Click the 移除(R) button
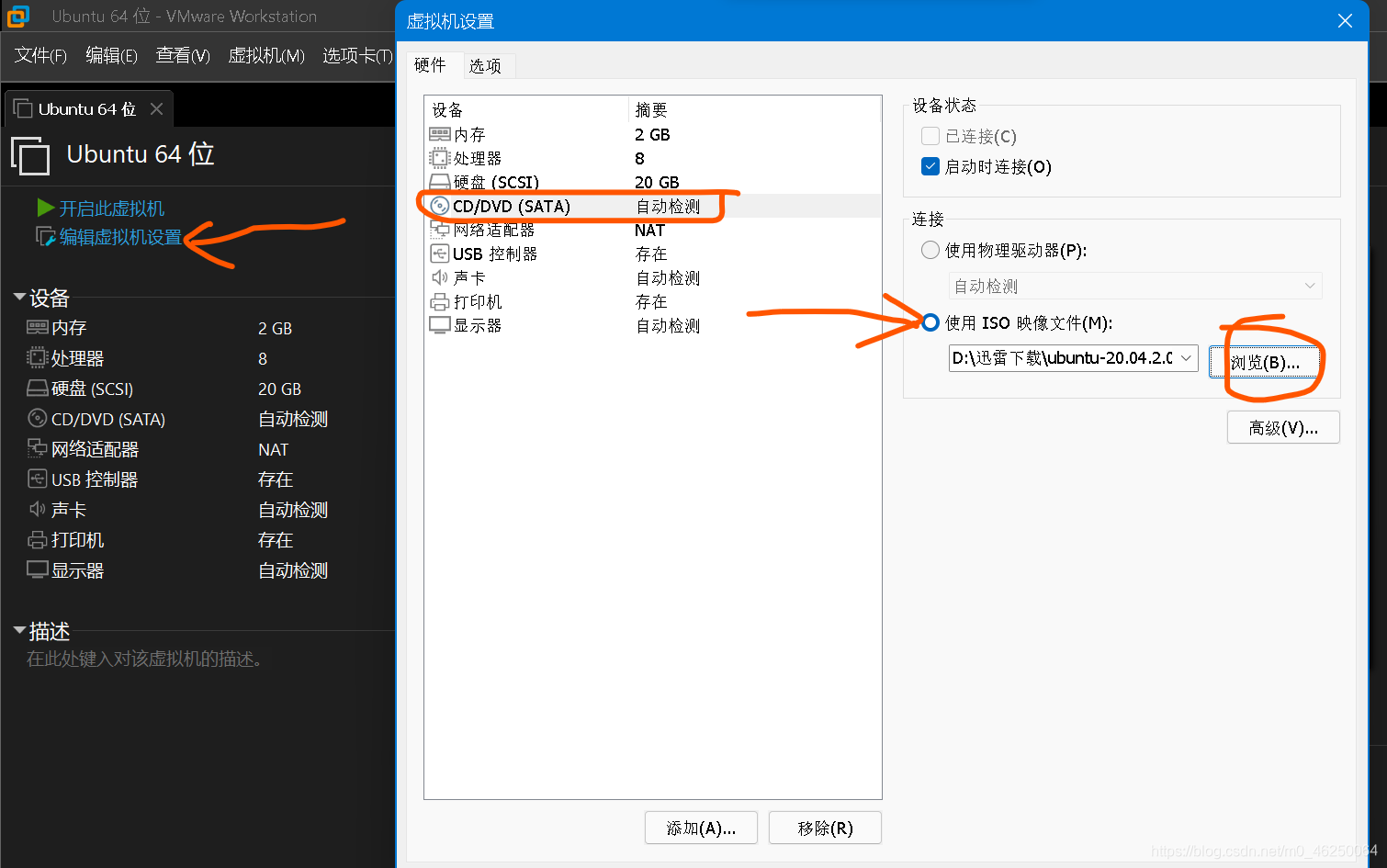Image resolution: width=1387 pixels, height=868 pixels. [x=825, y=828]
